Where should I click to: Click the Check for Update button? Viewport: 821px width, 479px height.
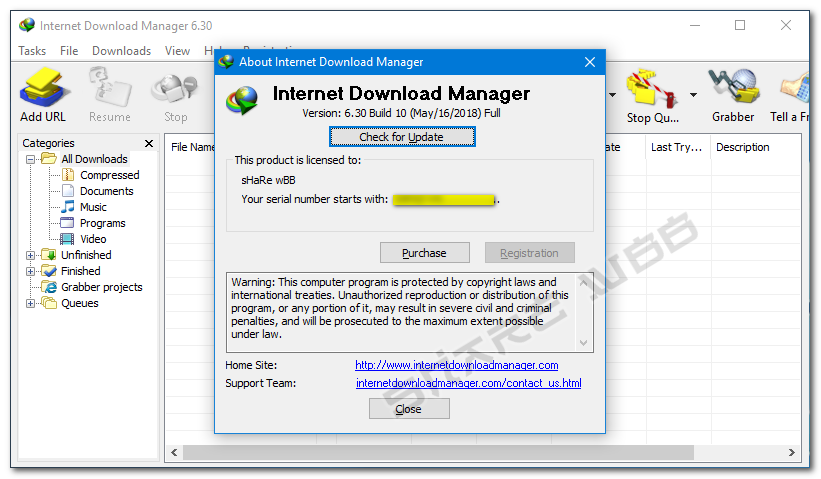click(x=402, y=137)
